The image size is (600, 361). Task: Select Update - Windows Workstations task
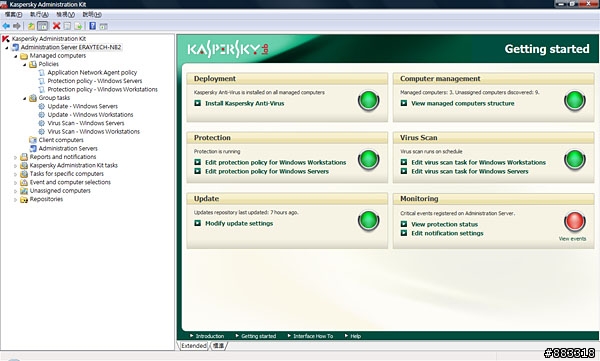pyautogui.click(x=90, y=115)
